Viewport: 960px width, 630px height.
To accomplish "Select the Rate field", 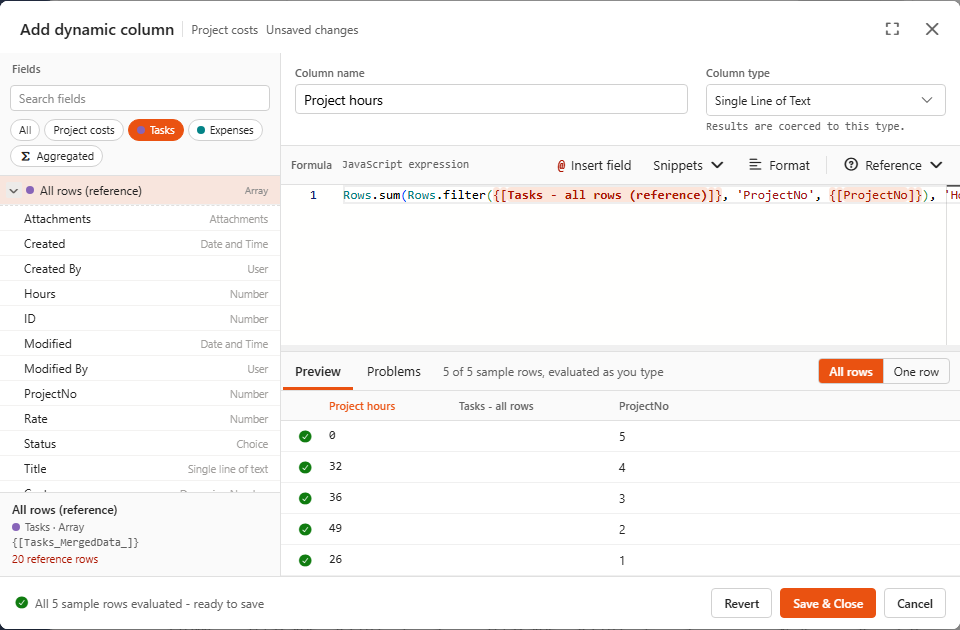I will 140,419.
